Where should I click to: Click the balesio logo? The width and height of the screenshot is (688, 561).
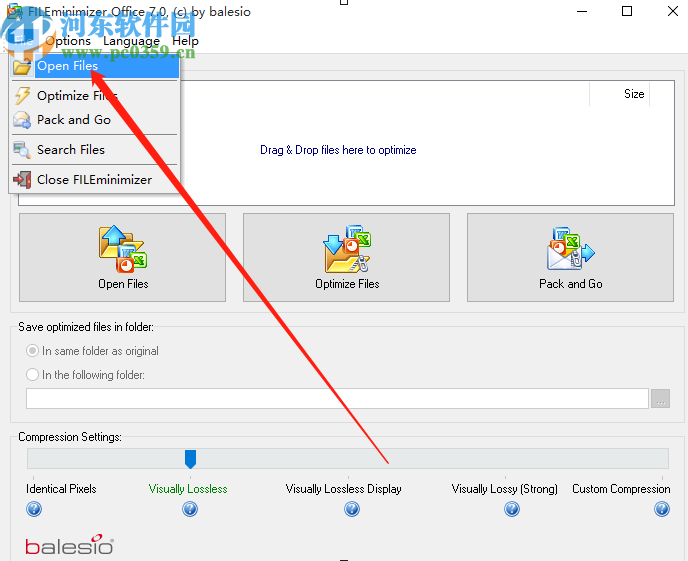click(x=69, y=545)
